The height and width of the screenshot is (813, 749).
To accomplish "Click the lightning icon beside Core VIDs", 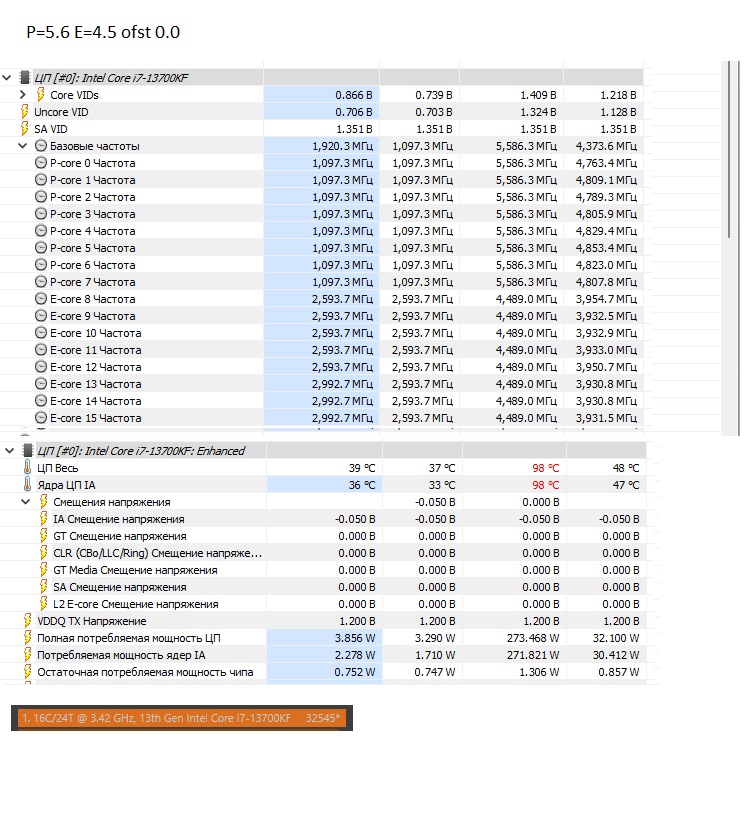I will click(x=40, y=94).
